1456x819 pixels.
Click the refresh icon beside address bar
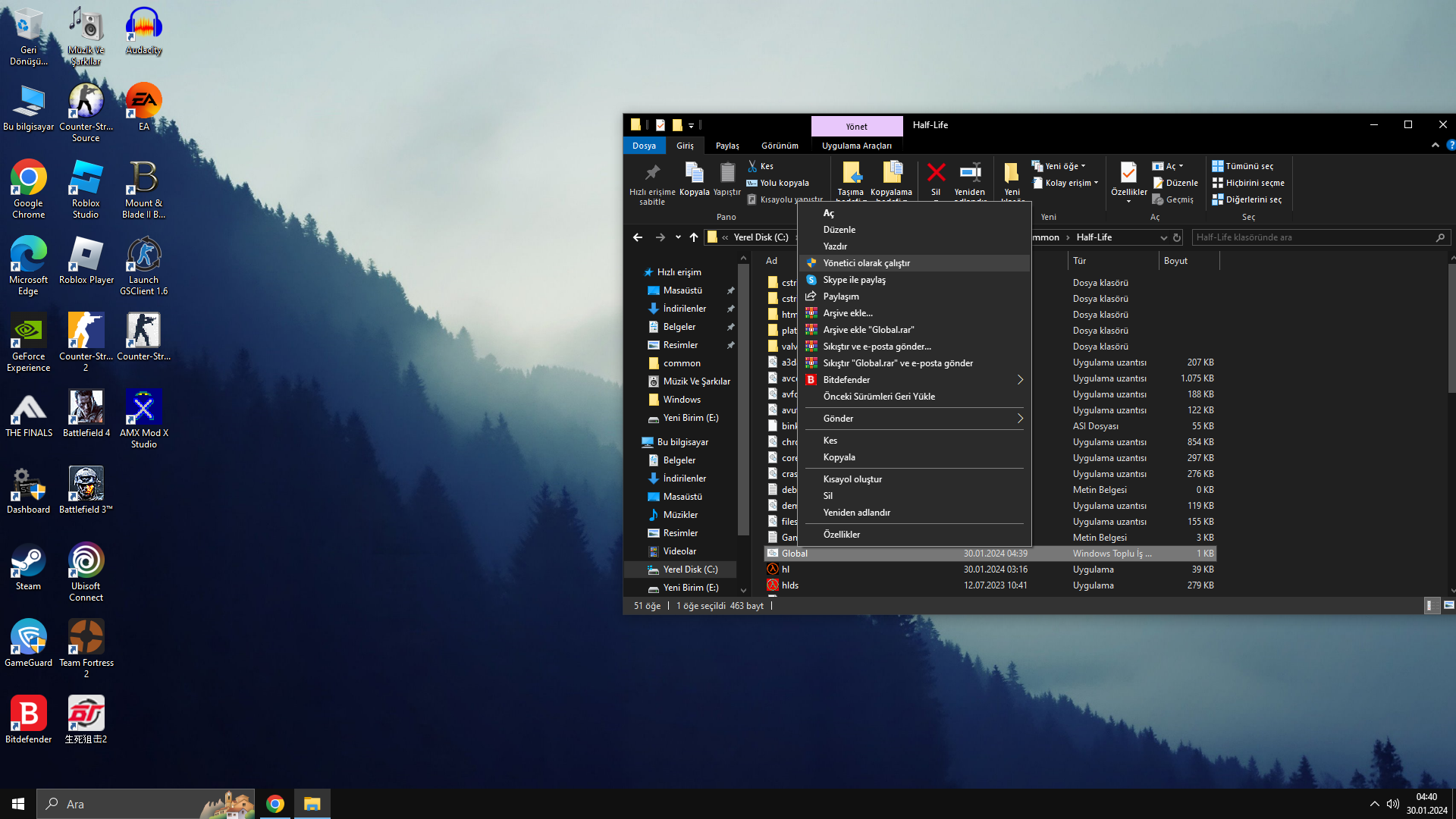click(1177, 237)
